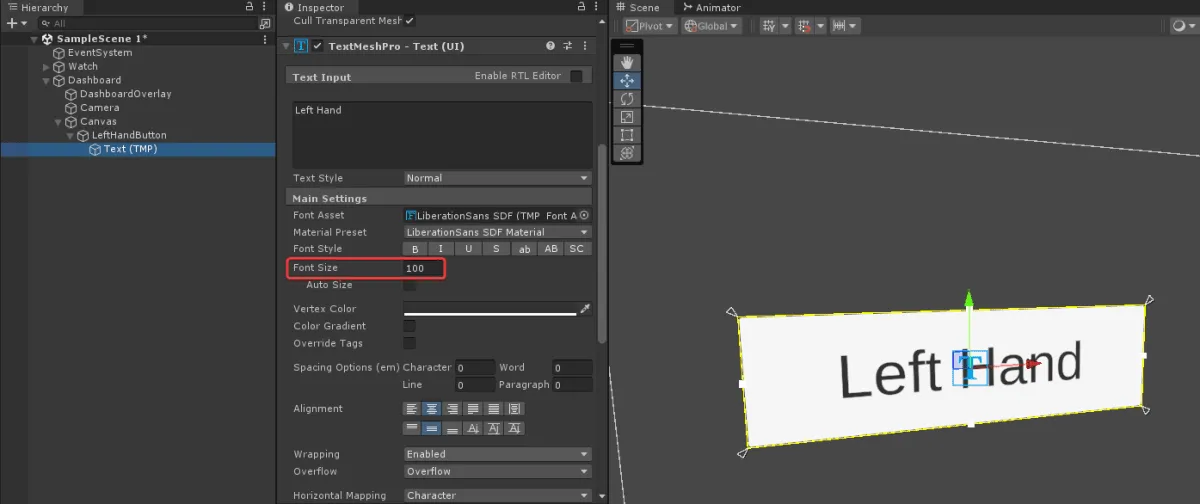The width and height of the screenshot is (1200, 504).
Task: Open snap increment settings icon
Action: [x=841, y=26]
